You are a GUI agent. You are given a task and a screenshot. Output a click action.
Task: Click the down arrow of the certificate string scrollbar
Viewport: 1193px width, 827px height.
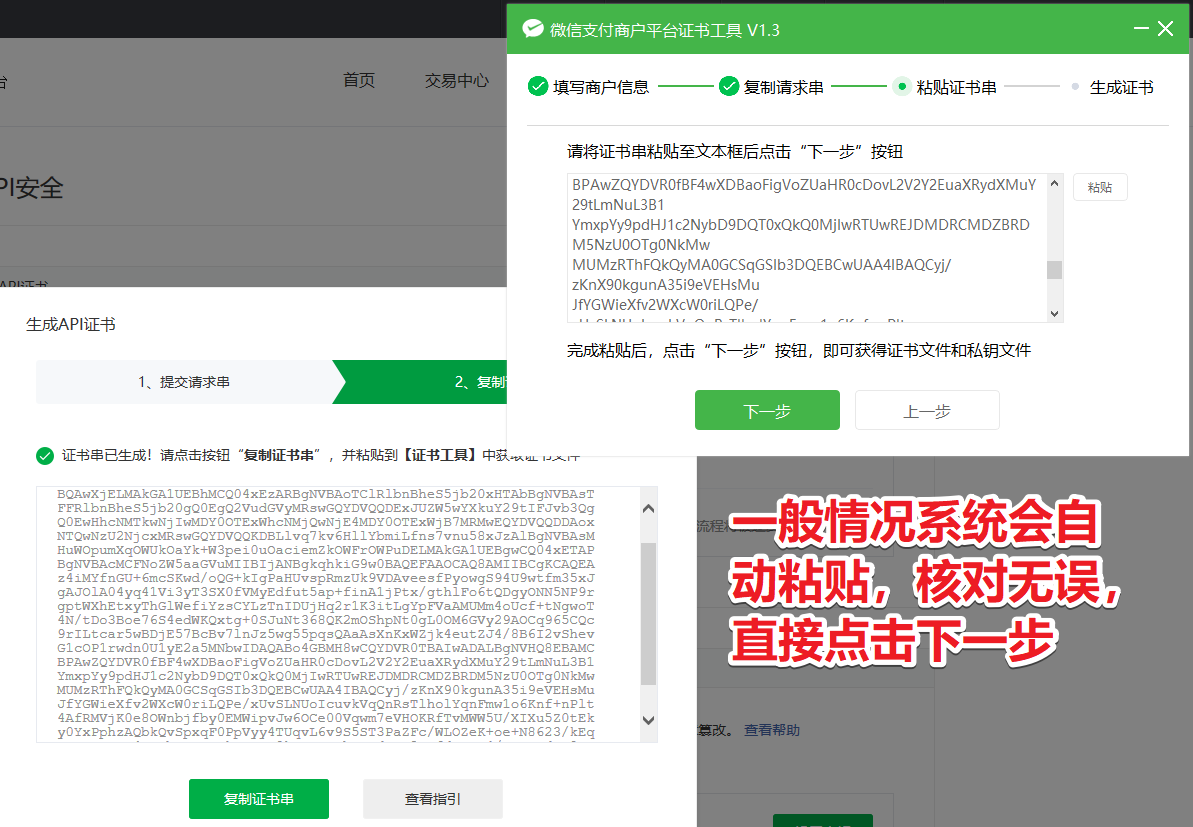[648, 720]
